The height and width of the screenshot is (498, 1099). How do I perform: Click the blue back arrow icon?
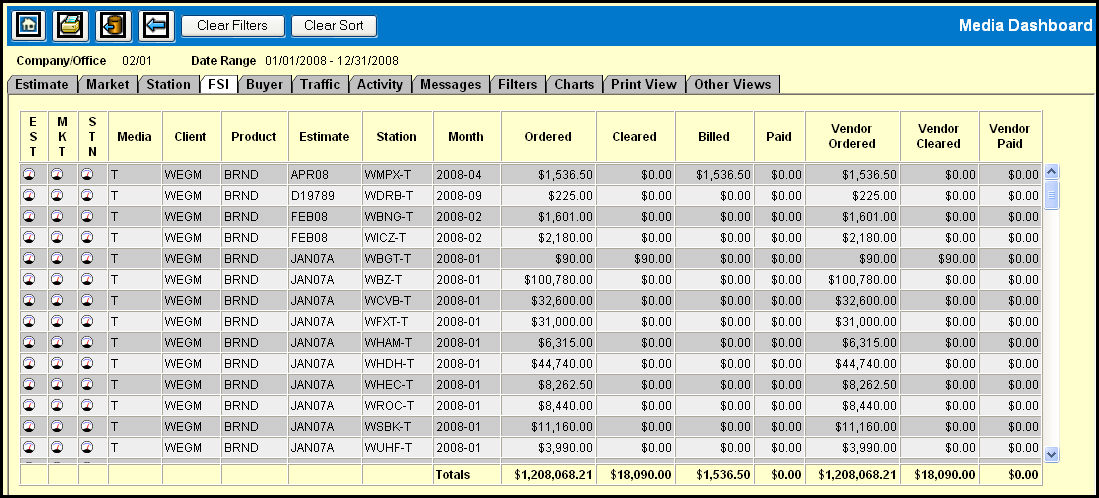pos(155,25)
